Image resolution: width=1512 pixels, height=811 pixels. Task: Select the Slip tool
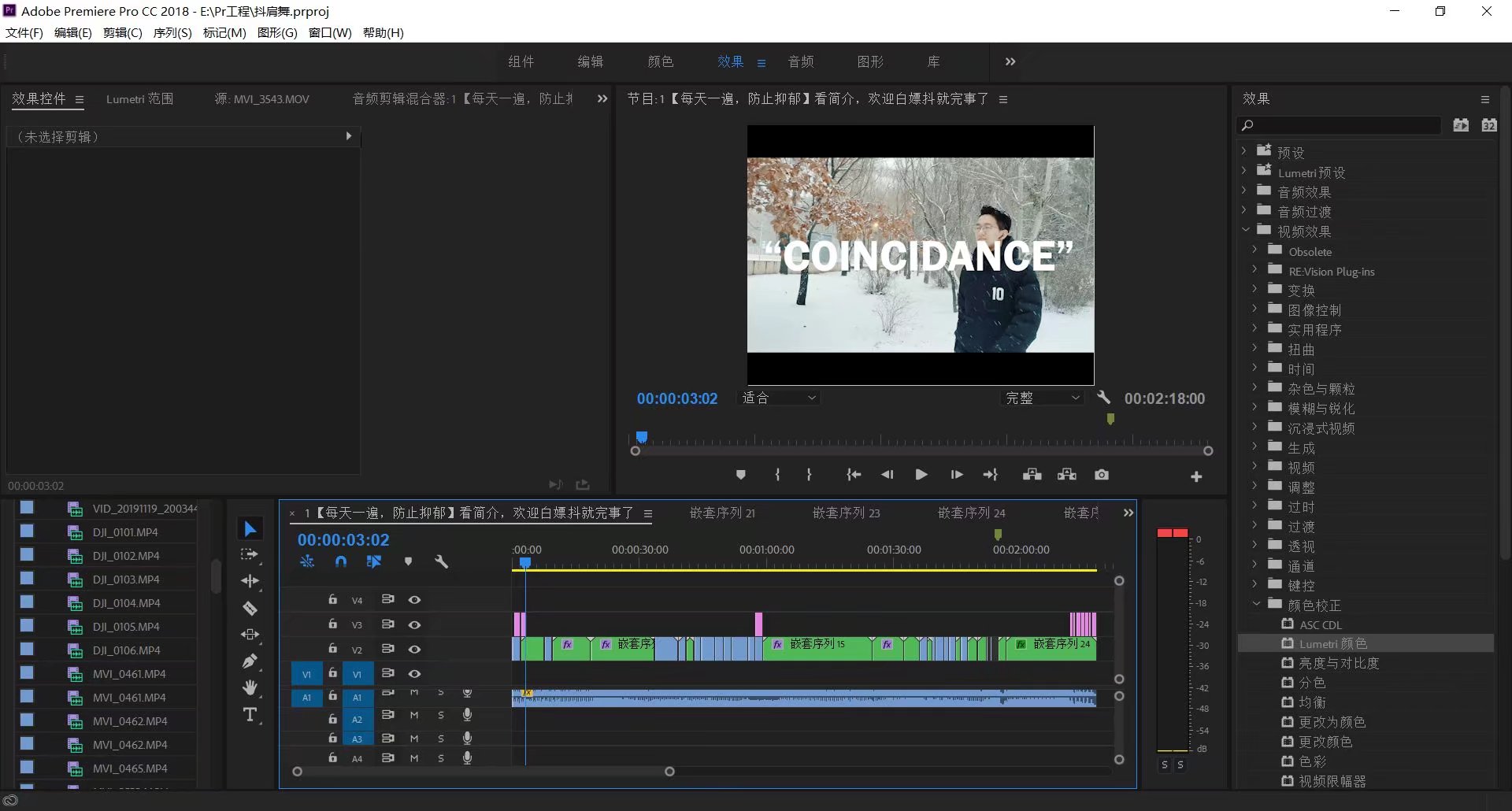point(250,634)
